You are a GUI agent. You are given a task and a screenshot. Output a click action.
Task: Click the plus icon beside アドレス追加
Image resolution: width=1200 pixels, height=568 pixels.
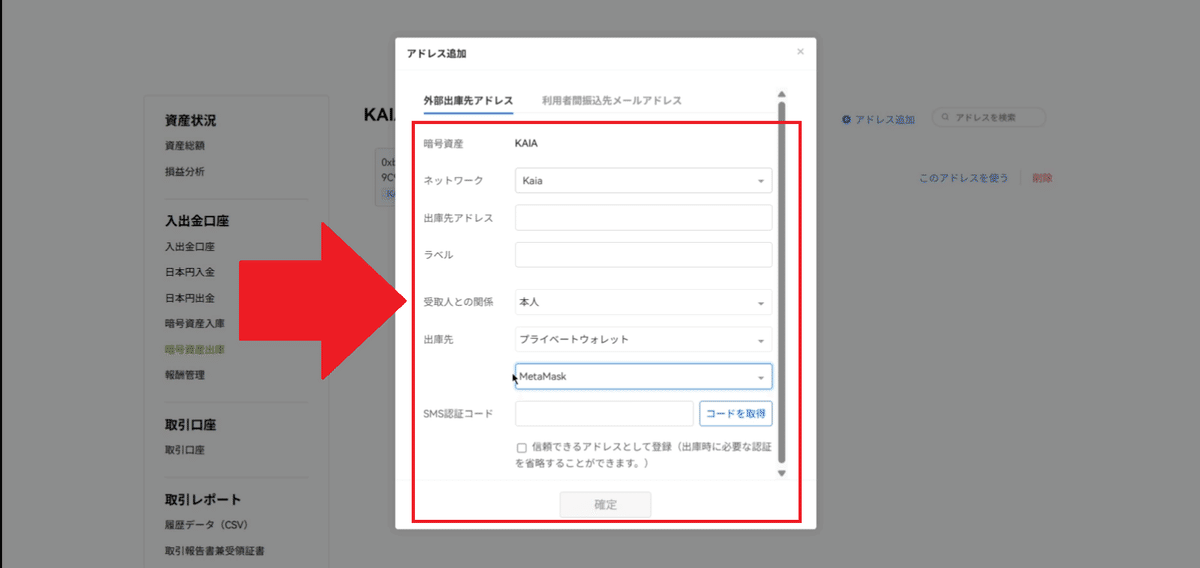(846, 119)
